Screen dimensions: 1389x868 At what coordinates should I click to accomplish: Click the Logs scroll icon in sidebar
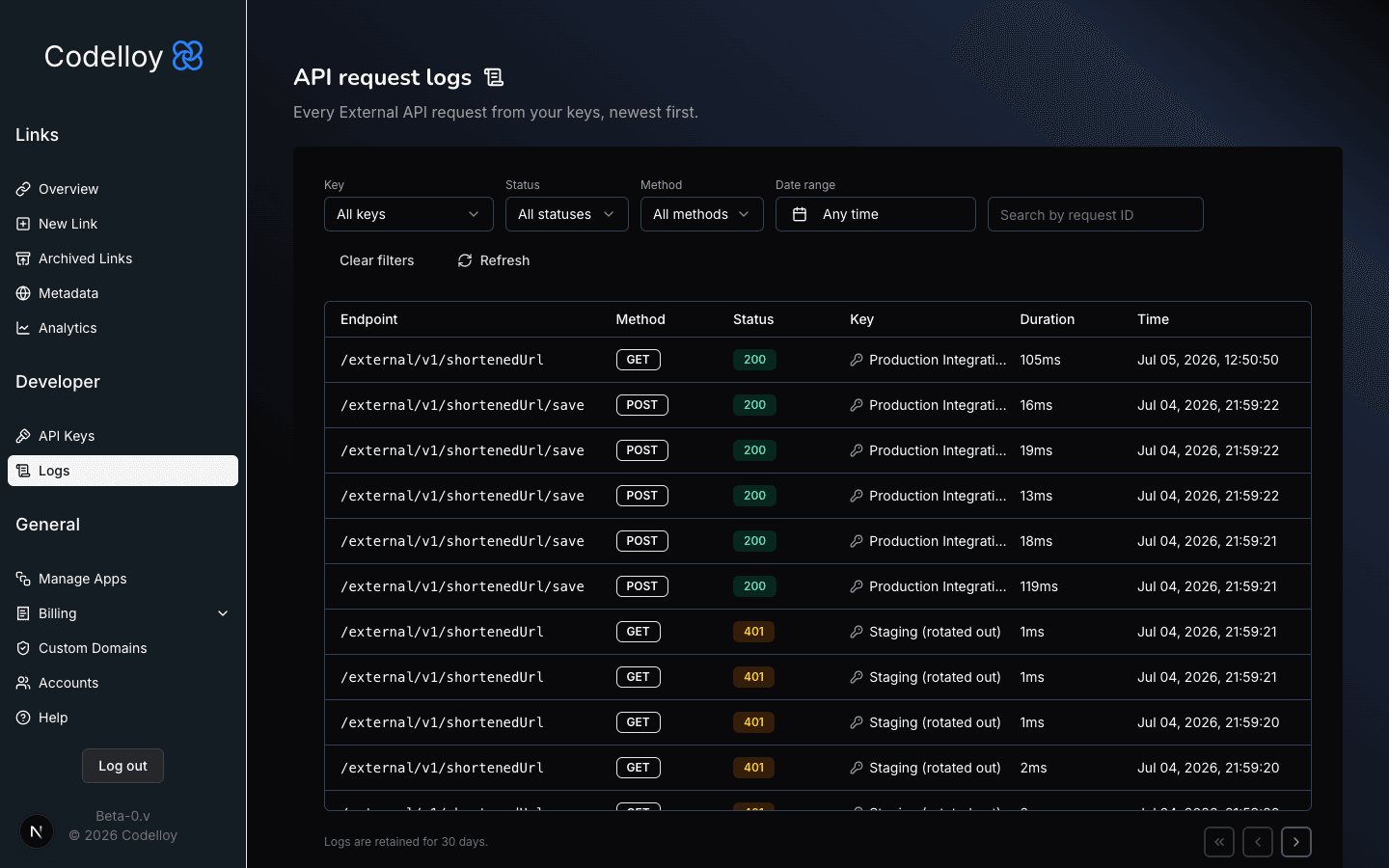point(23,471)
